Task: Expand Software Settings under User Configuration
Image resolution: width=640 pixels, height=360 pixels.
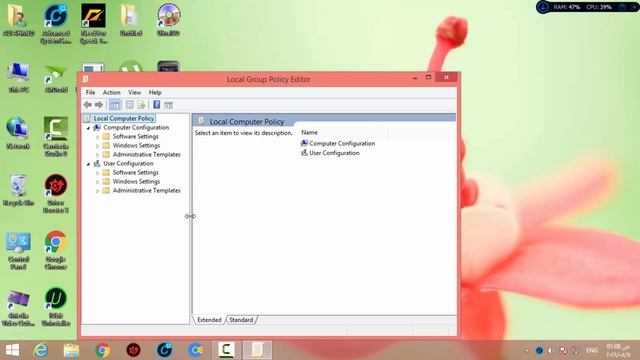Action: pos(98,173)
